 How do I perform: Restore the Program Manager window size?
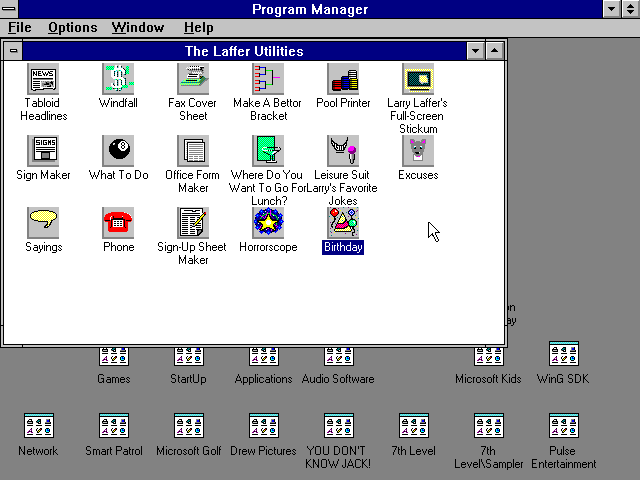631,9
